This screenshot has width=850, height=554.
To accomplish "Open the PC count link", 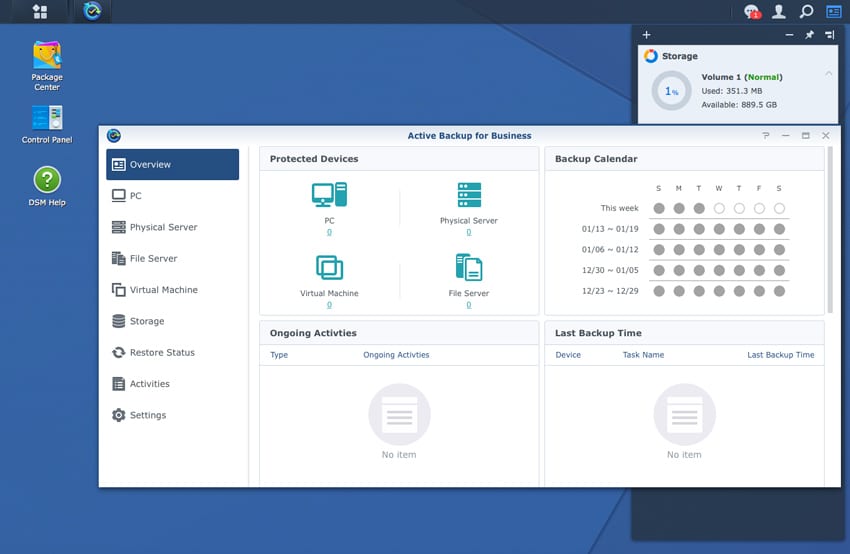I will tap(329, 232).
